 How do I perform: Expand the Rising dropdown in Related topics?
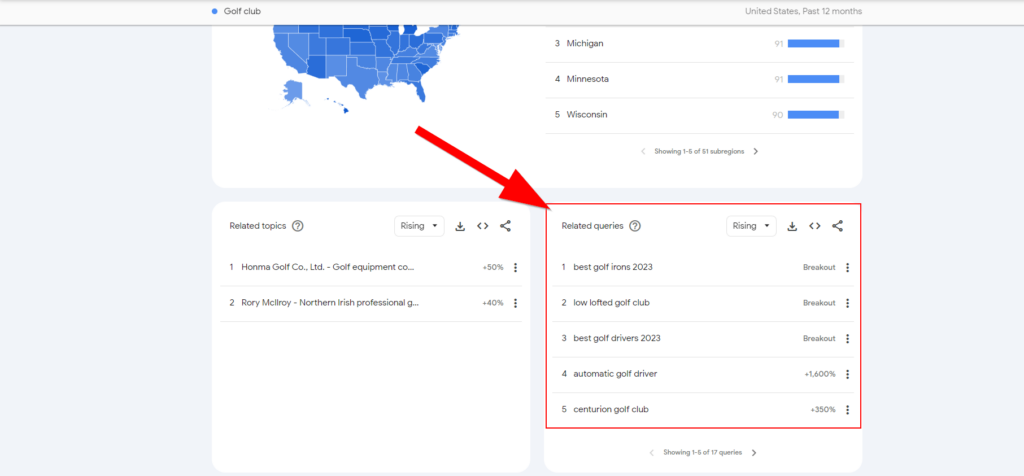point(419,226)
